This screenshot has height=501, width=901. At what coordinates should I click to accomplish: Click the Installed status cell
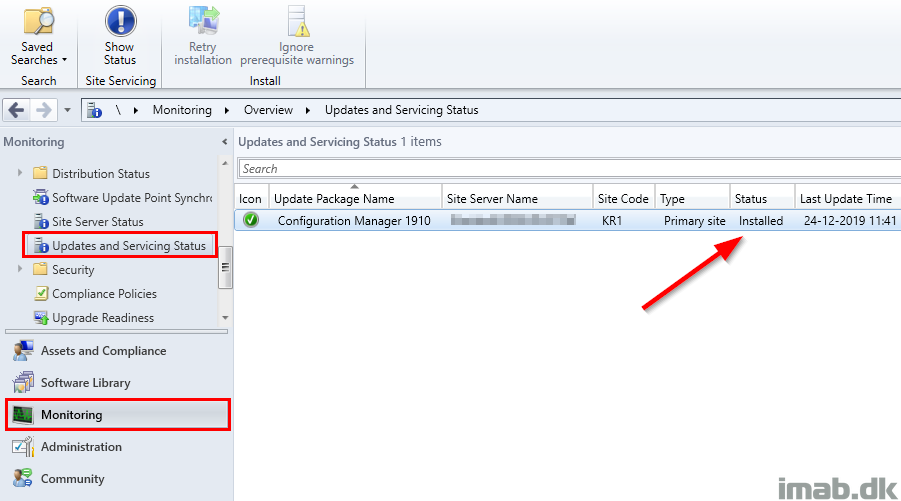pos(761,221)
